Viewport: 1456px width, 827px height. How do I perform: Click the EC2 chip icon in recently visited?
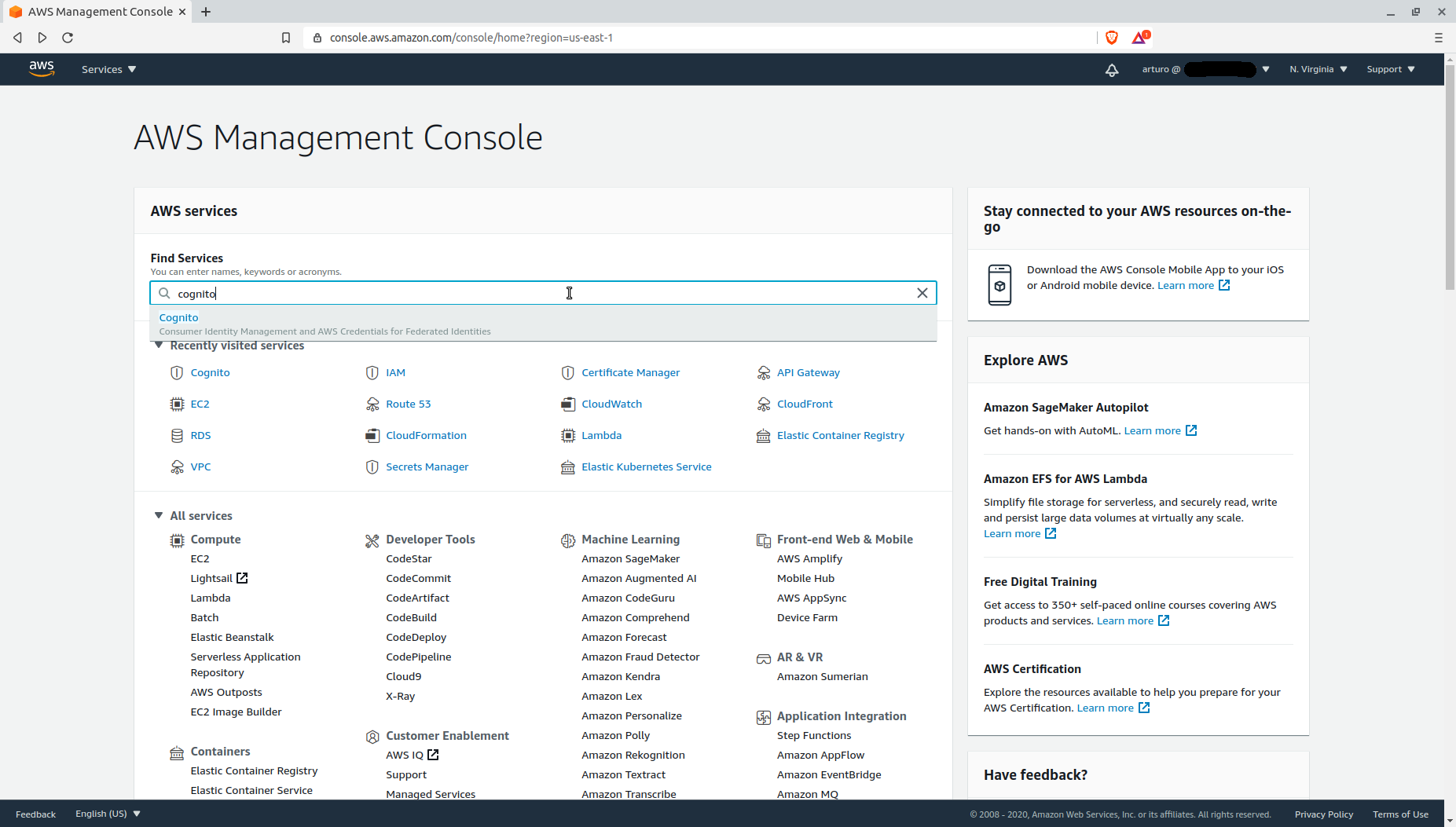177,404
